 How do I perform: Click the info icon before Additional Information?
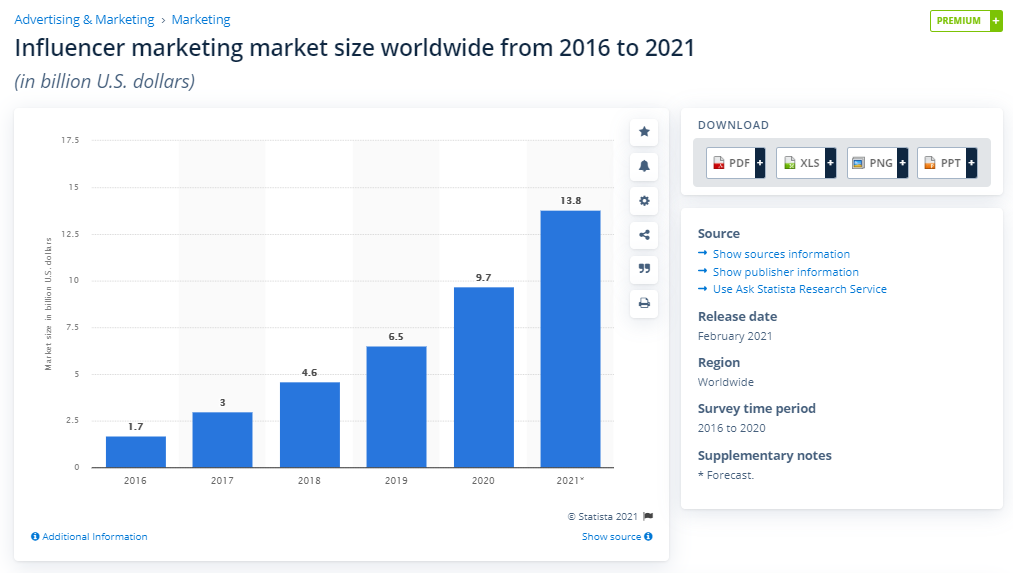tap(35, 536)
